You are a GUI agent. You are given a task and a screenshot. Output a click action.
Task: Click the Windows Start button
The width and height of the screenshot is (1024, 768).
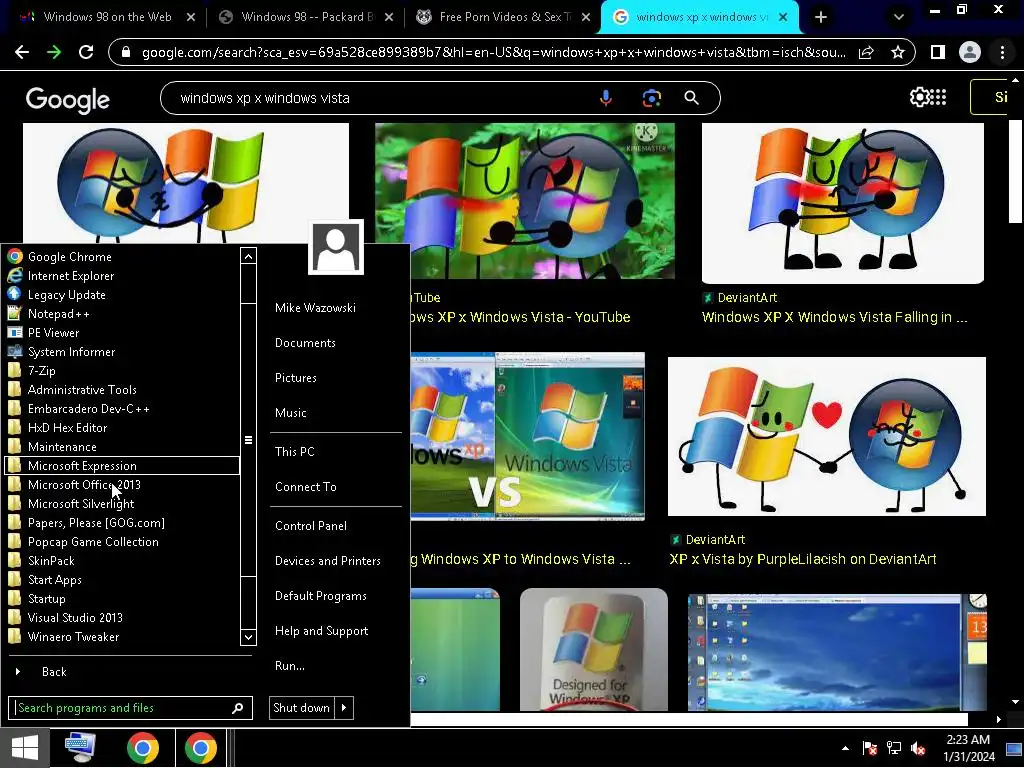(x=25, y=748)
